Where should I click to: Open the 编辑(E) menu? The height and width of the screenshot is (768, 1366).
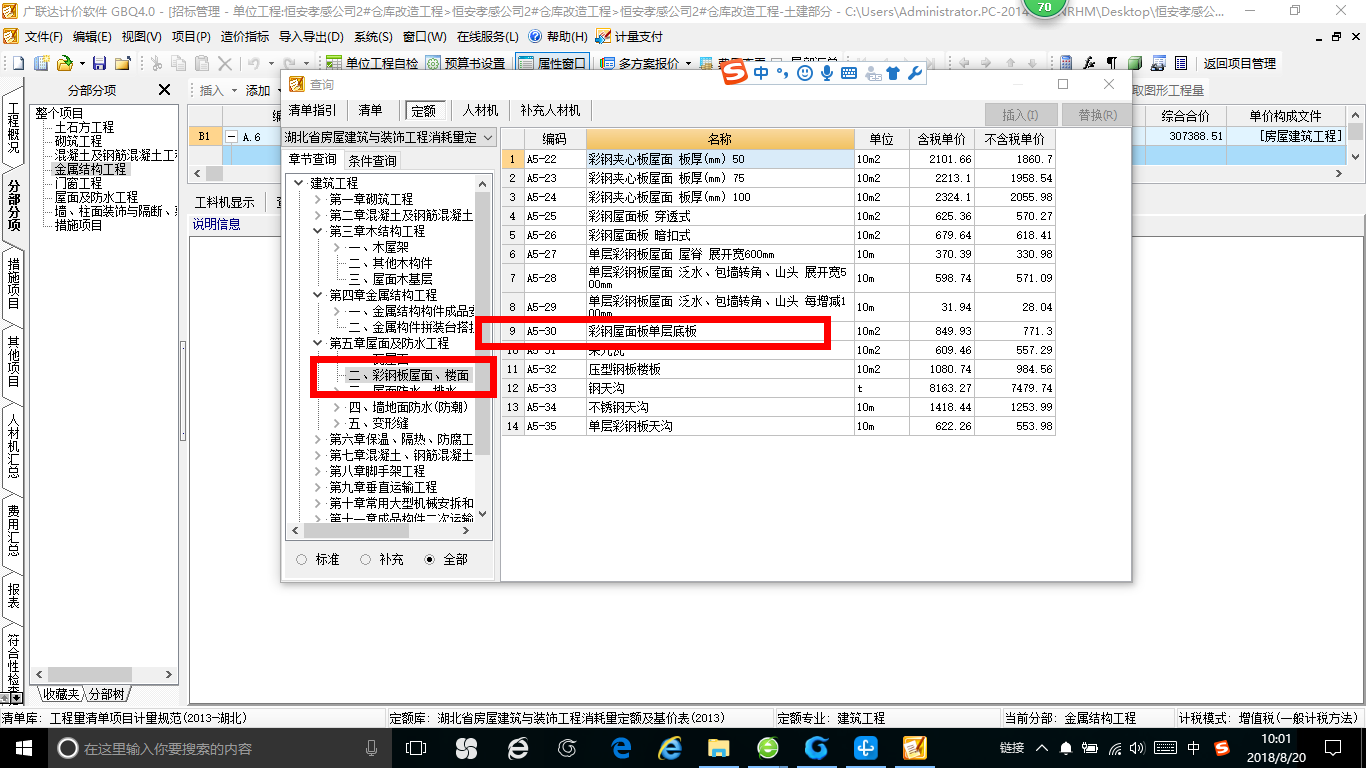coord(93,36)
